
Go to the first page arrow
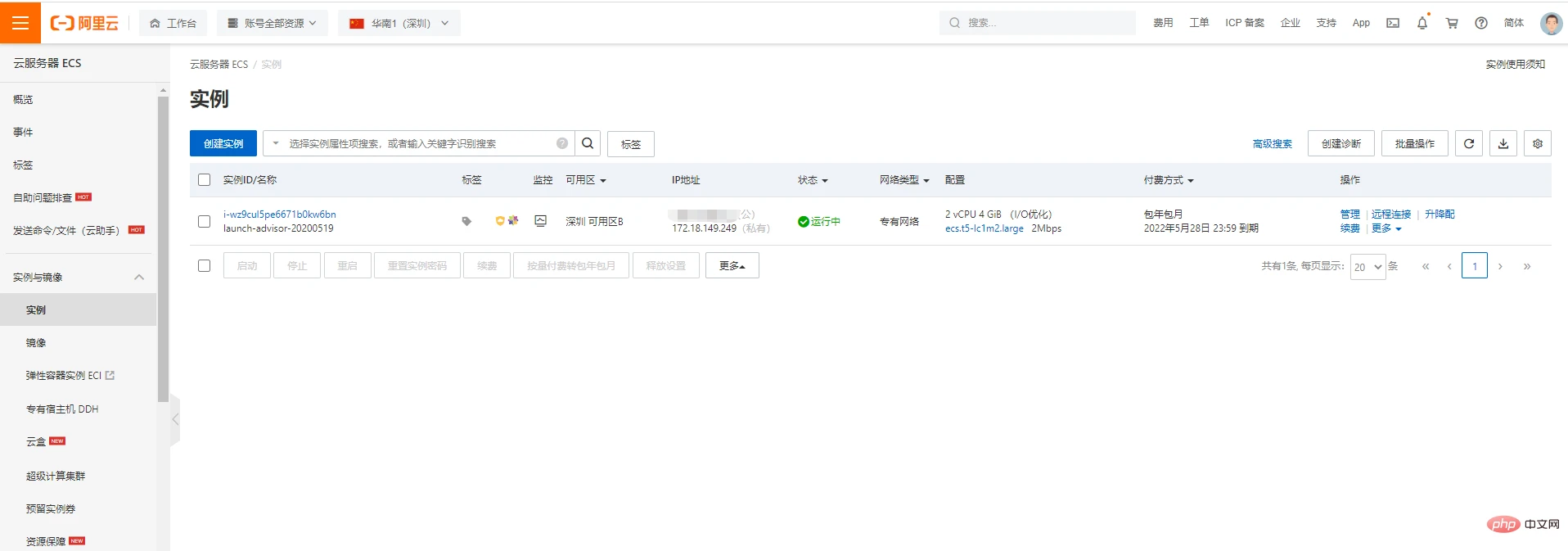1426,266
